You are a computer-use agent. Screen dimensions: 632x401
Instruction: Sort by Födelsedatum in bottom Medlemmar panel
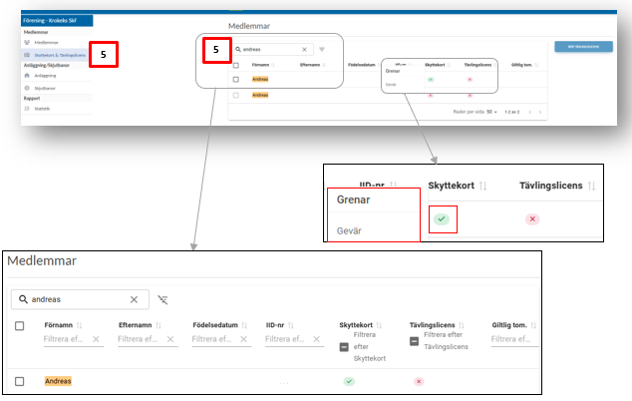click(x=220, y=325)
